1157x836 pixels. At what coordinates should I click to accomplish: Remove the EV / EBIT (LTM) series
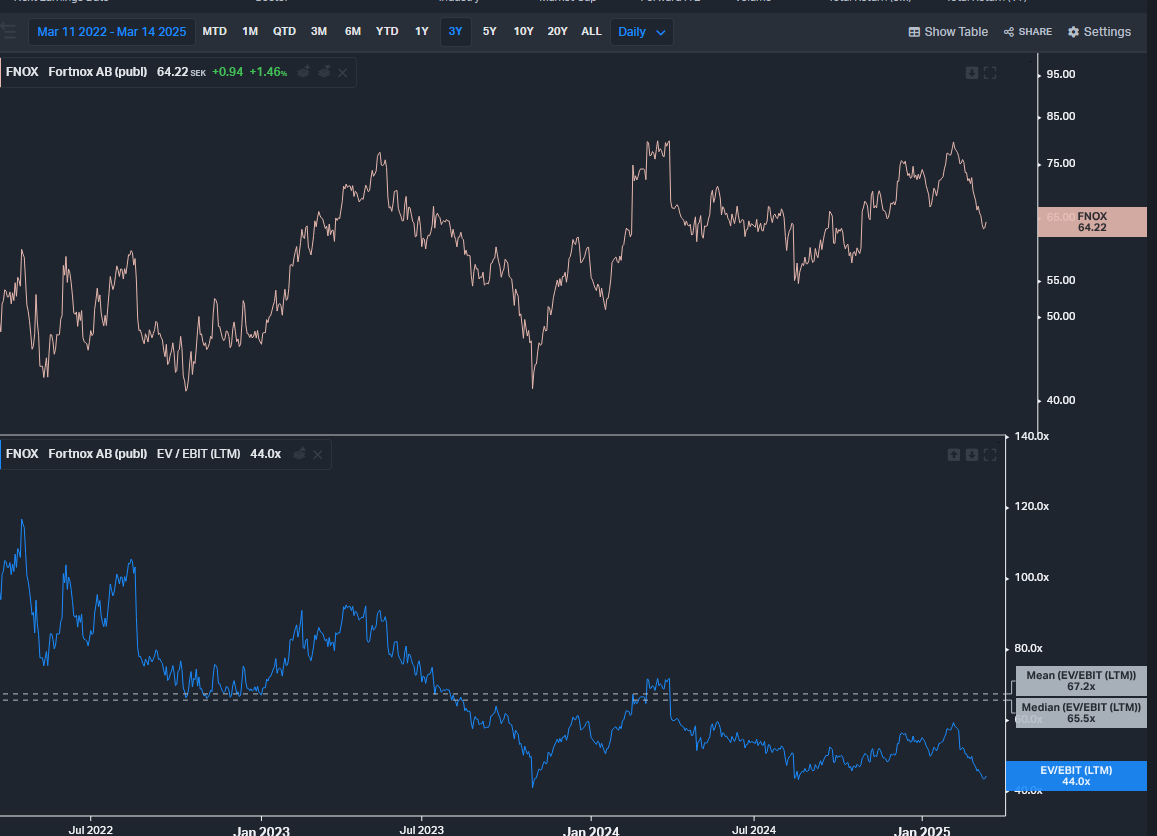point(318,454)
